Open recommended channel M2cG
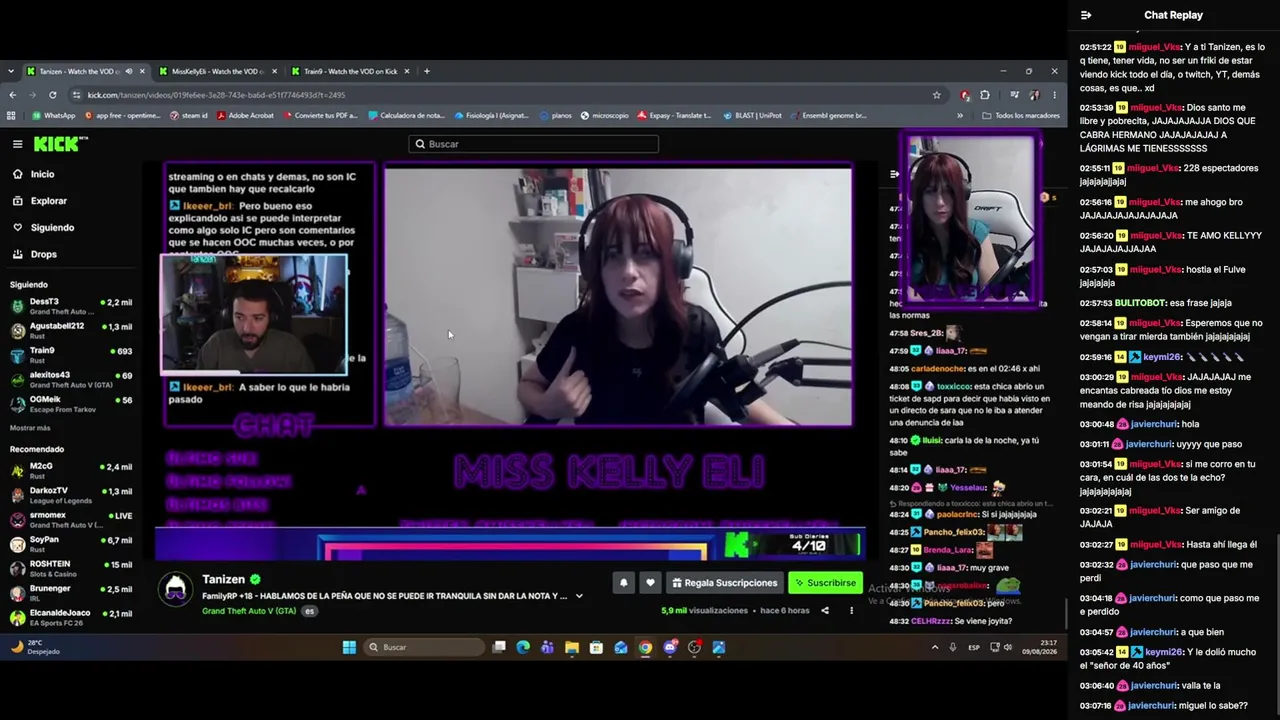Screen dimensions: 1280x720 [70, 471]
